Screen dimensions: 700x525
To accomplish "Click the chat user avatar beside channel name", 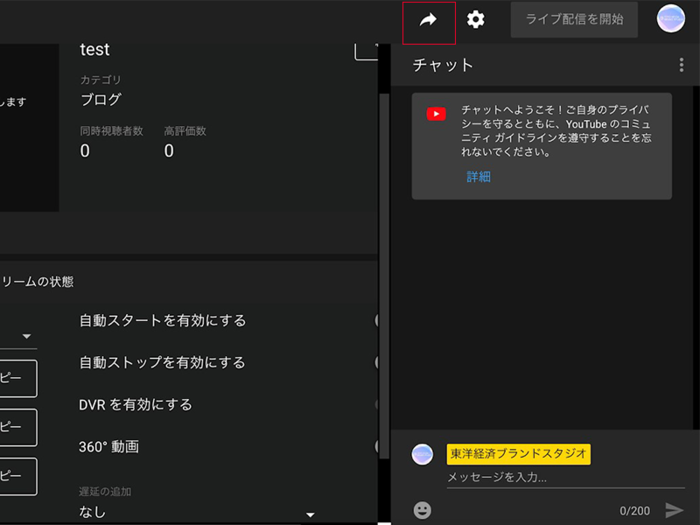I will pos(423,454).
